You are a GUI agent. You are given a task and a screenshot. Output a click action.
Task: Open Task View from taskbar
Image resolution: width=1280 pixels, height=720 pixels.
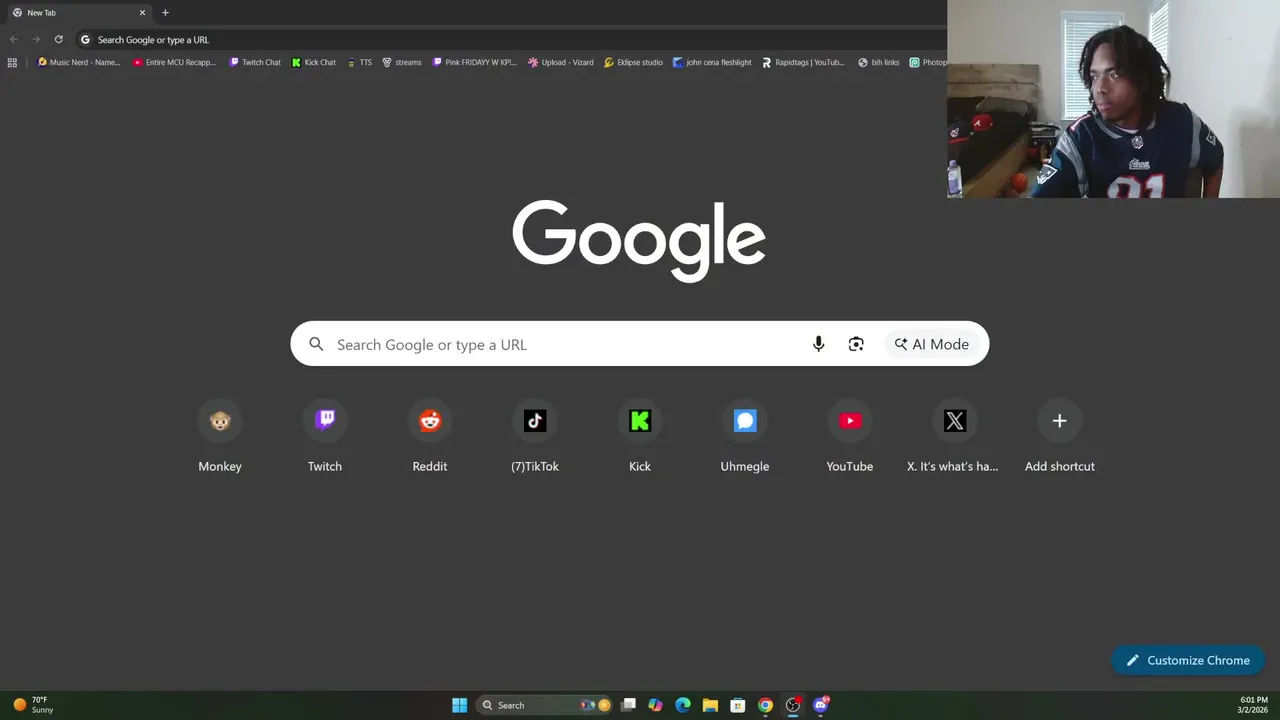(628, 705)
